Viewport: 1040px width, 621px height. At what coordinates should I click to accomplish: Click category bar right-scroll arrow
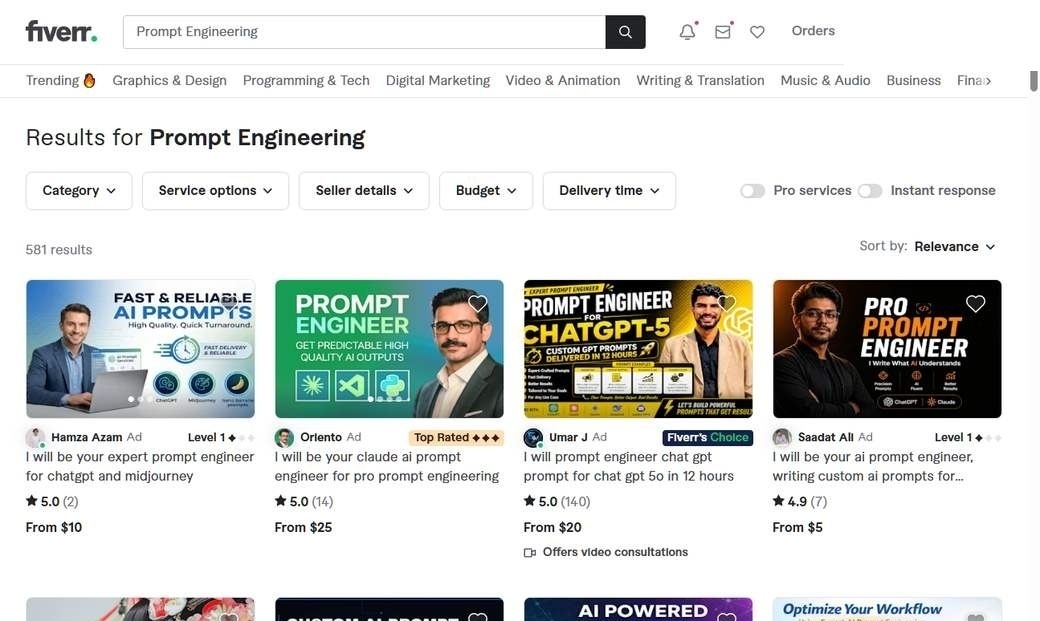coord(988,81)
